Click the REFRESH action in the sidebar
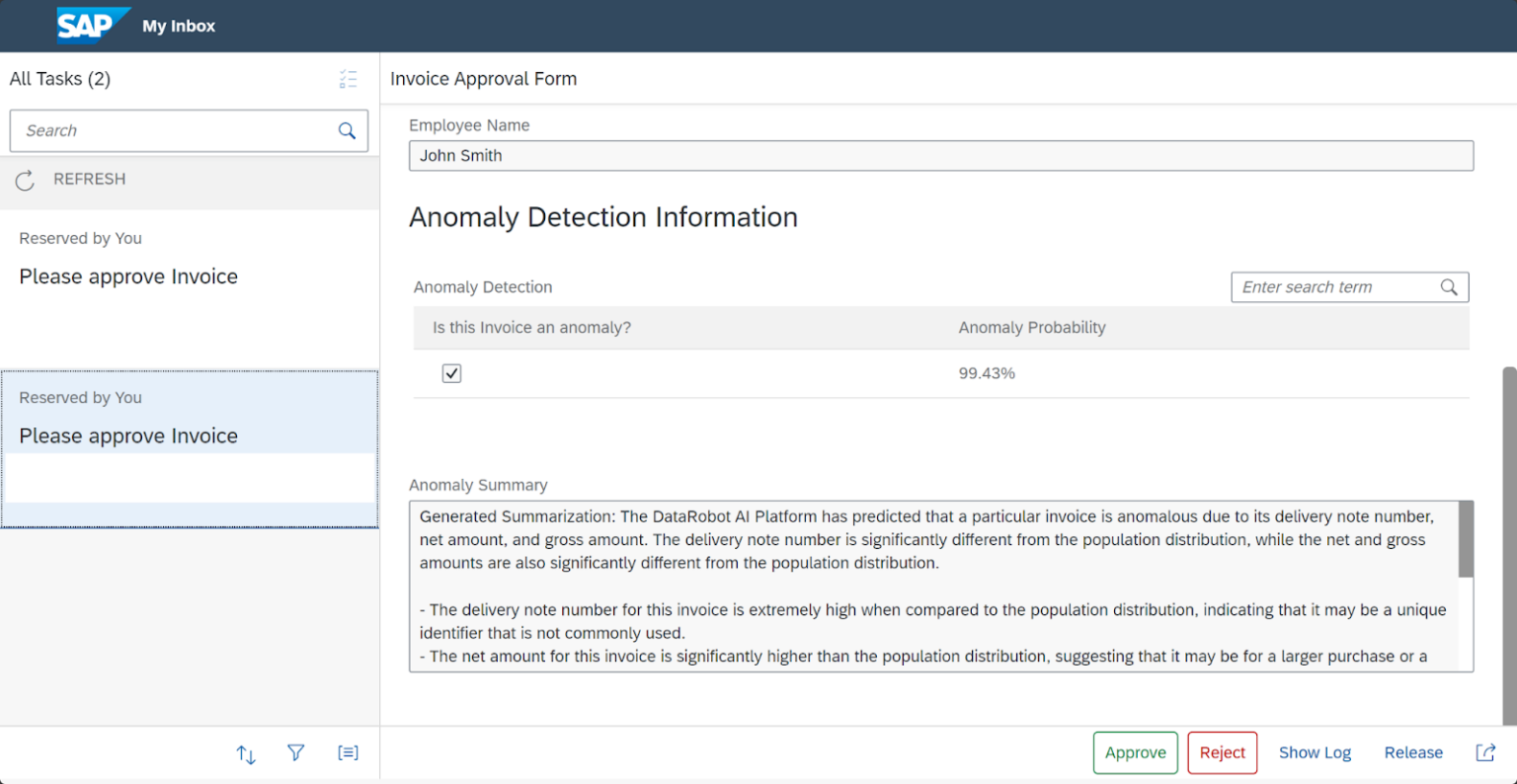The image size is (1517, 784). pos(89,179)
